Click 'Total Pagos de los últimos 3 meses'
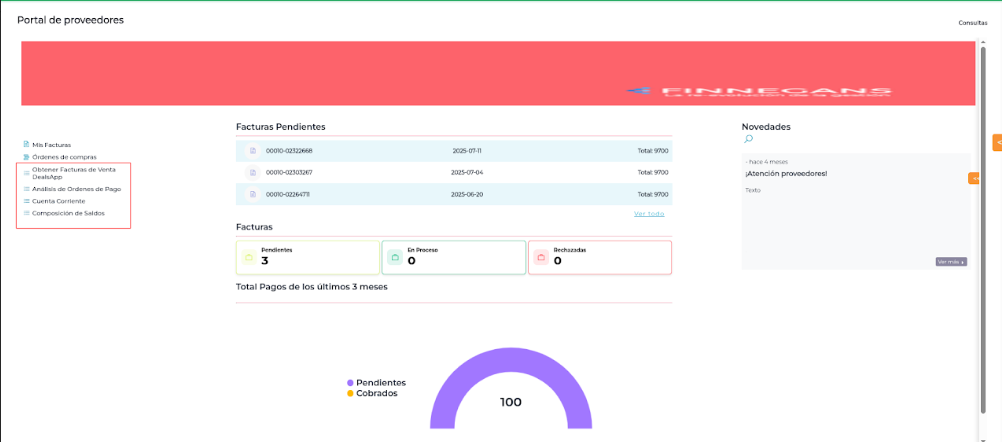The height and width of the screenshot is (442, 1002). pyautogui.click(x=312, y=287)
